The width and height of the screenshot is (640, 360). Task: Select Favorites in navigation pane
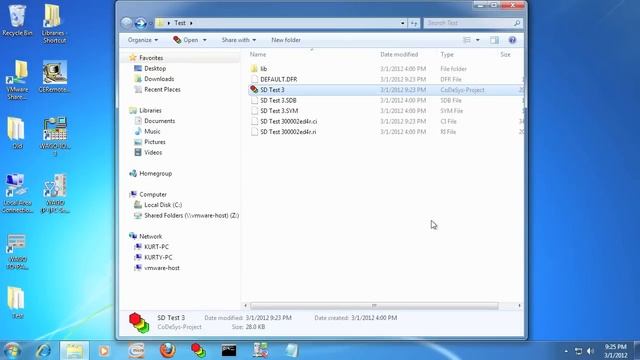pyautogui.click(x=151, y=58)
